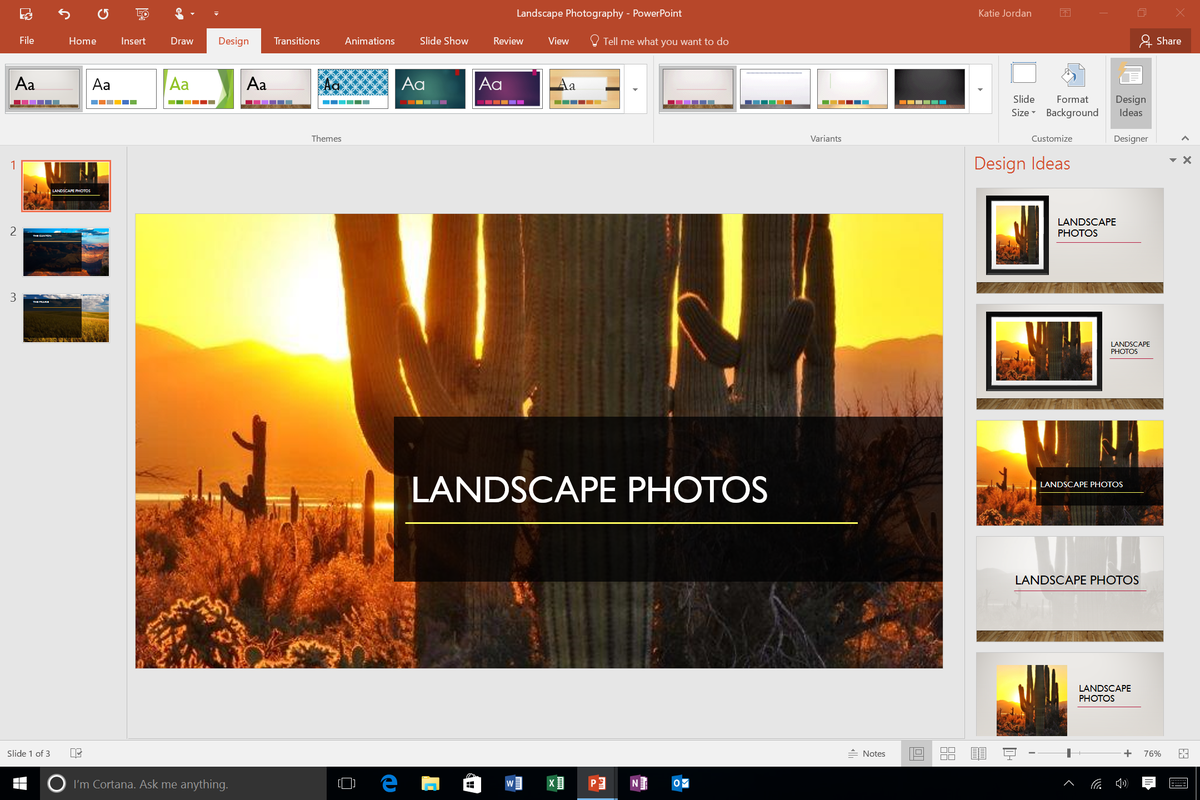Click the Design Ideas ribbon button
Viewport: 1200px width, 800px height.
pyautogui.click(x=1130, y=90)
